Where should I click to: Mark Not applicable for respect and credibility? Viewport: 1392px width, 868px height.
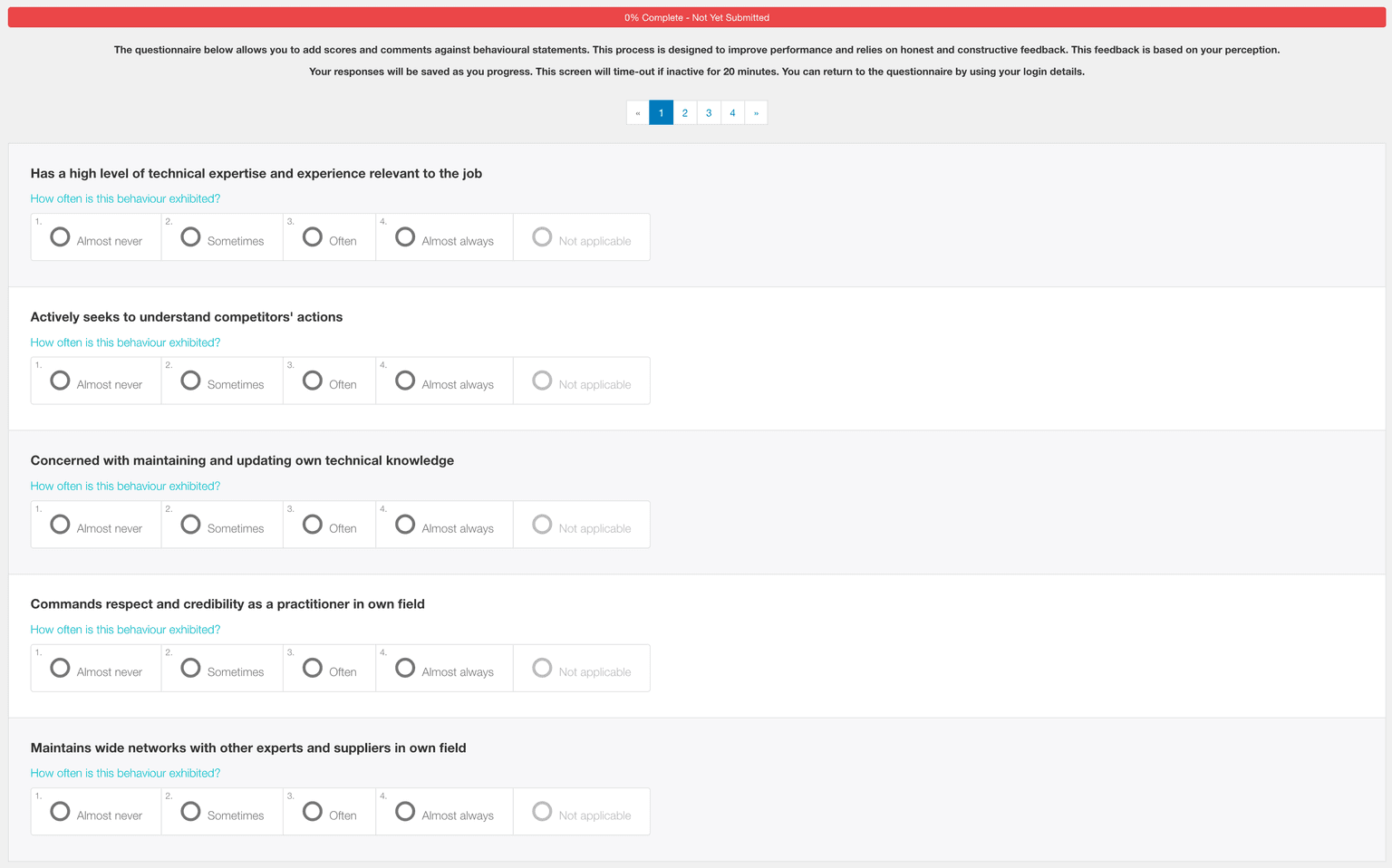point(542,668)
